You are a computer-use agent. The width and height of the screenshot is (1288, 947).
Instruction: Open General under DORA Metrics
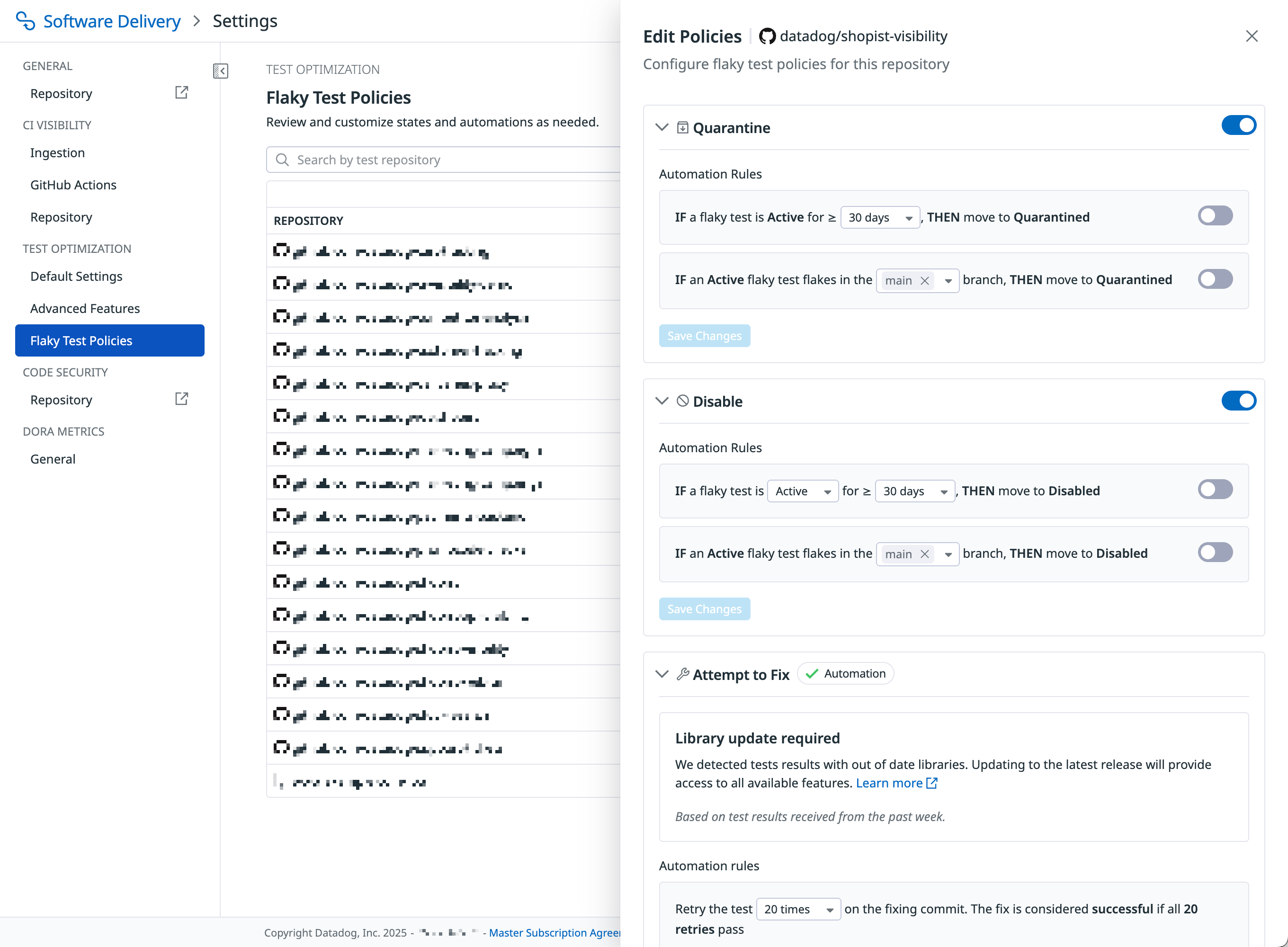click(x=53, y=459)
